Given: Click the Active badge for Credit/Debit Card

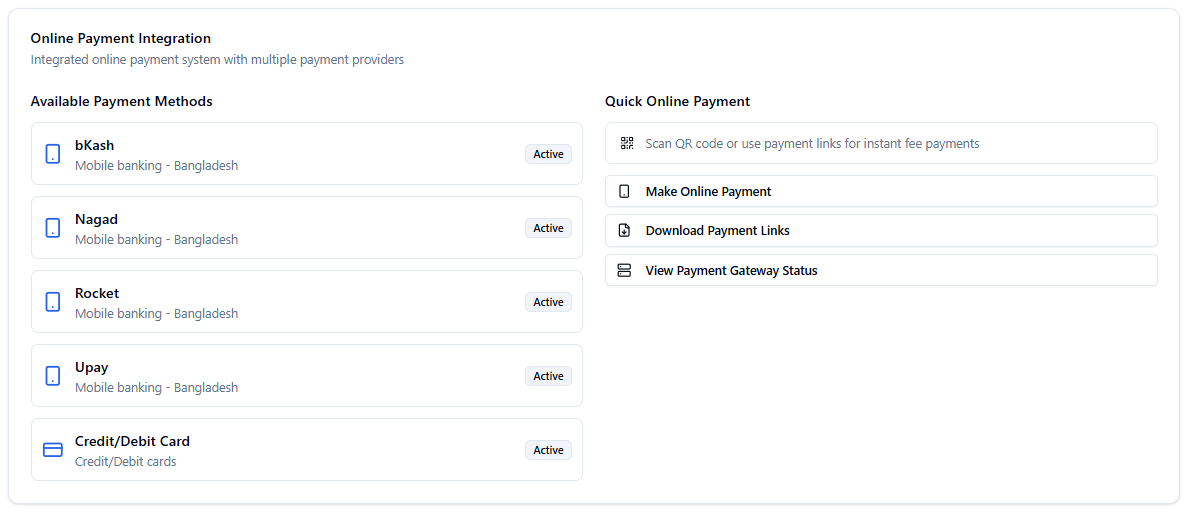Looking at the screenshot, I should pyautogui.click(x=548, y=450).
